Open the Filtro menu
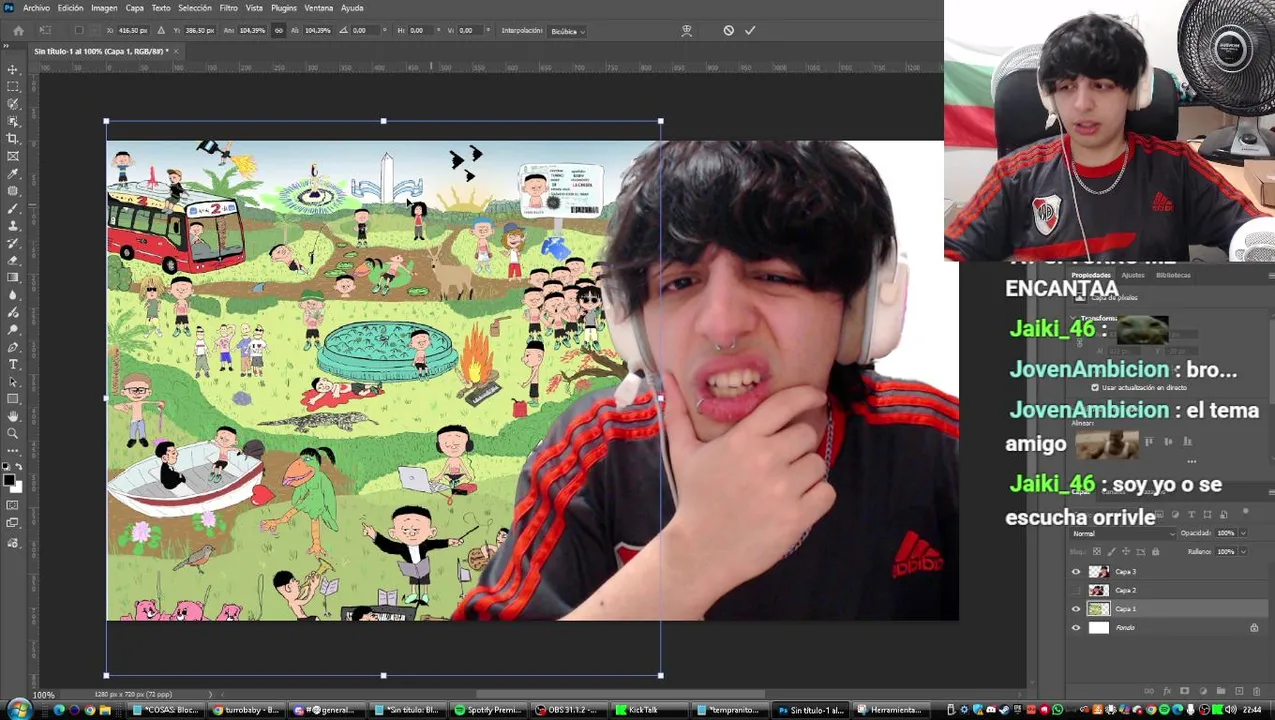 (x=229, y=8)
